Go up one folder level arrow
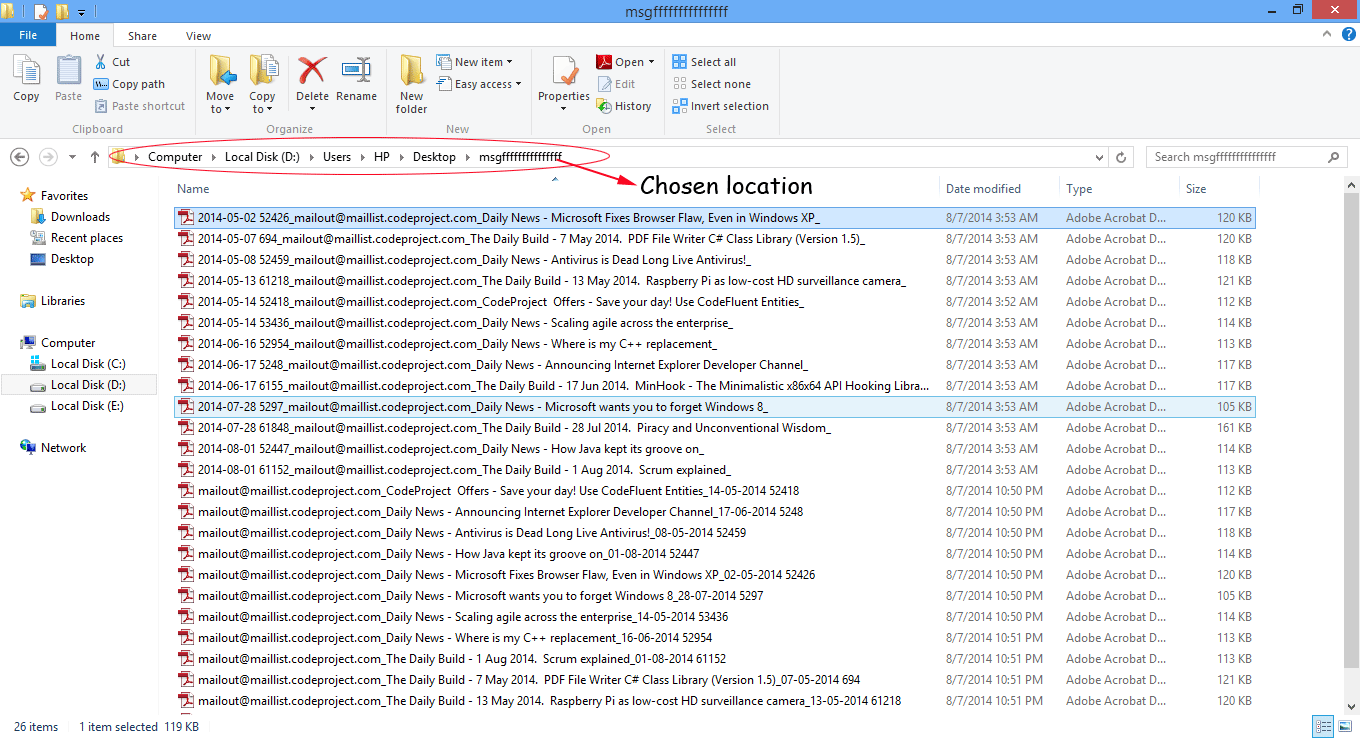 point(95,157)
